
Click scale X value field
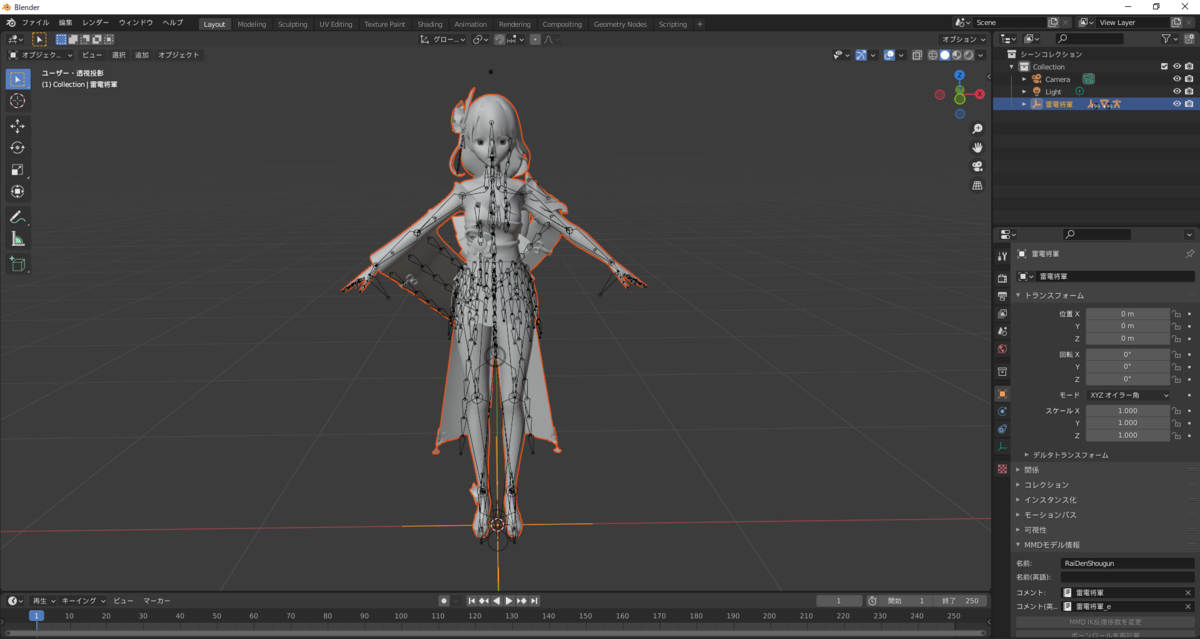[1128, 411]
